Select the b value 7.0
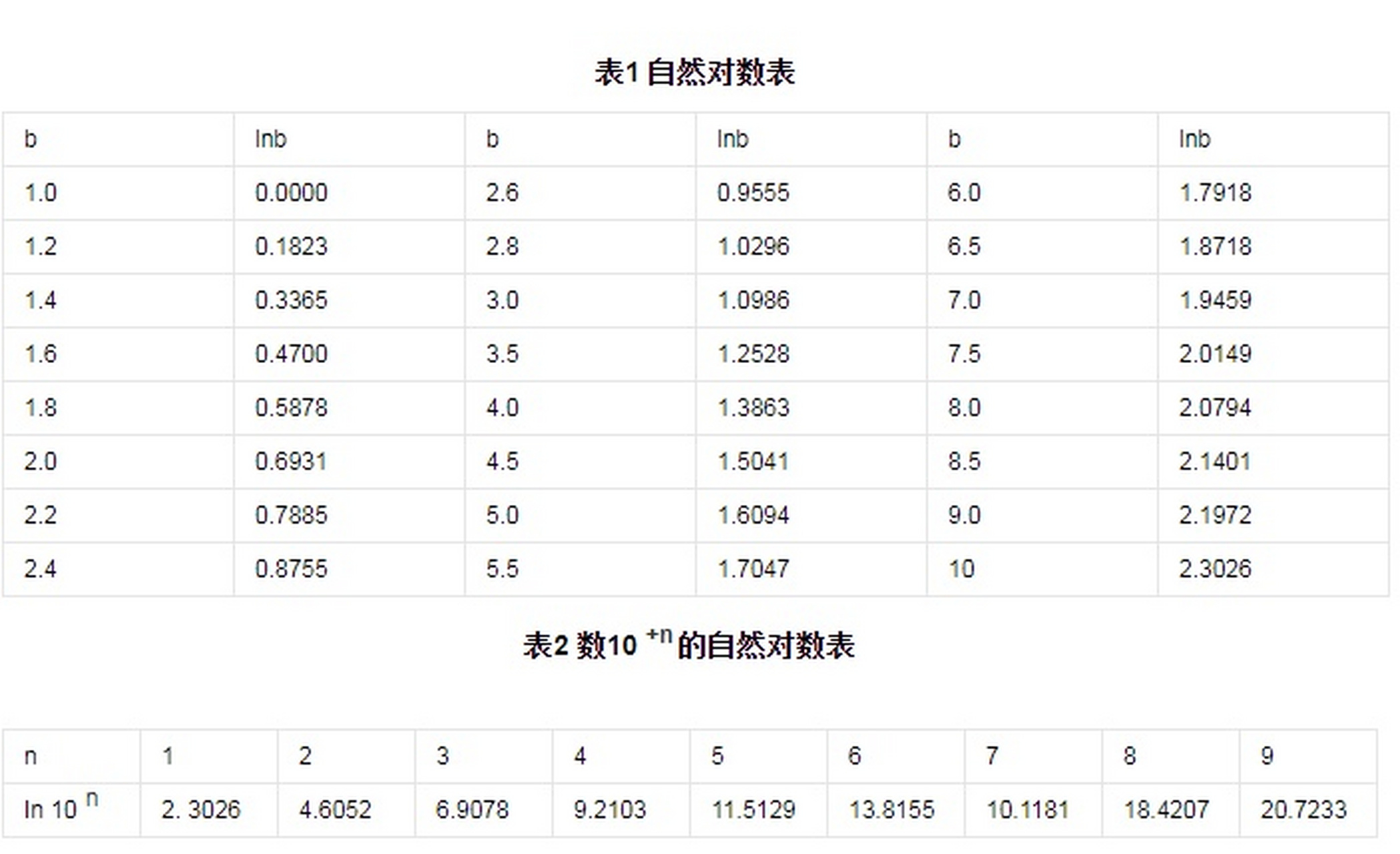Viewport: 1400px width, 854px height. pos(964,300)
